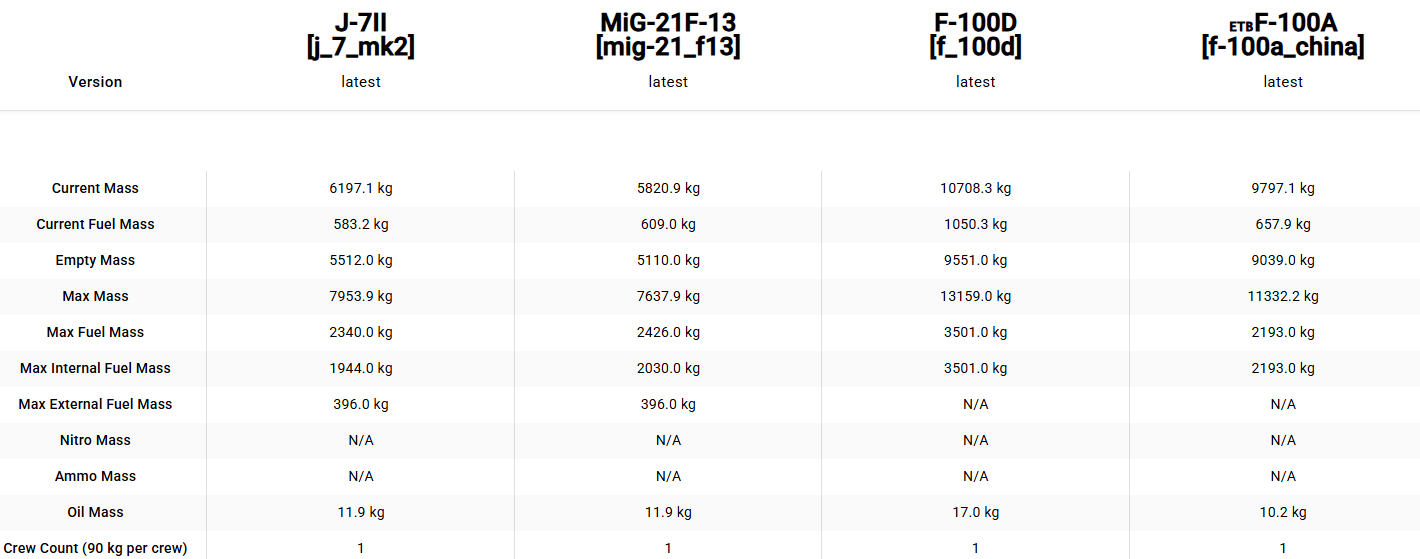Open the J-7II version 'latest' selector
Screen dimensions: 1420x559
[x=360, y=82]
